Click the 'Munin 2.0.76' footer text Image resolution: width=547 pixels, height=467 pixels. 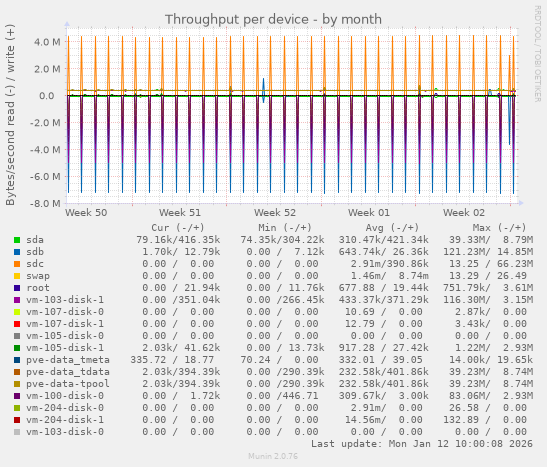tap(273, 456)
